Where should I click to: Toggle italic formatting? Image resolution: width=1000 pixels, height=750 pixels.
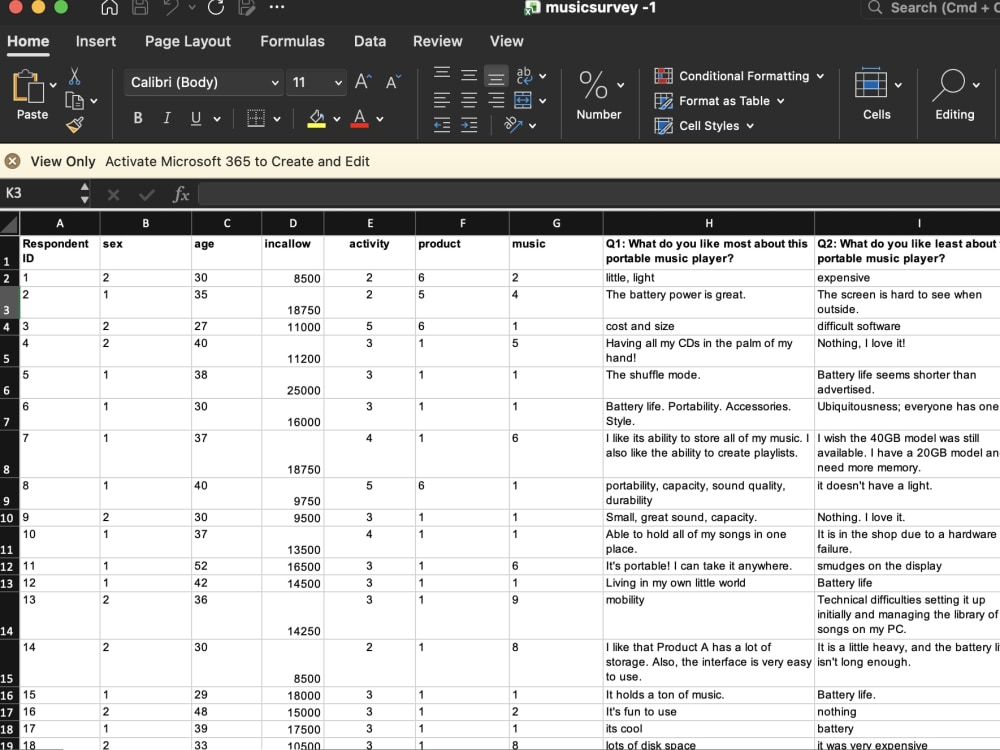pyautogui.click(x=166, y=118)
